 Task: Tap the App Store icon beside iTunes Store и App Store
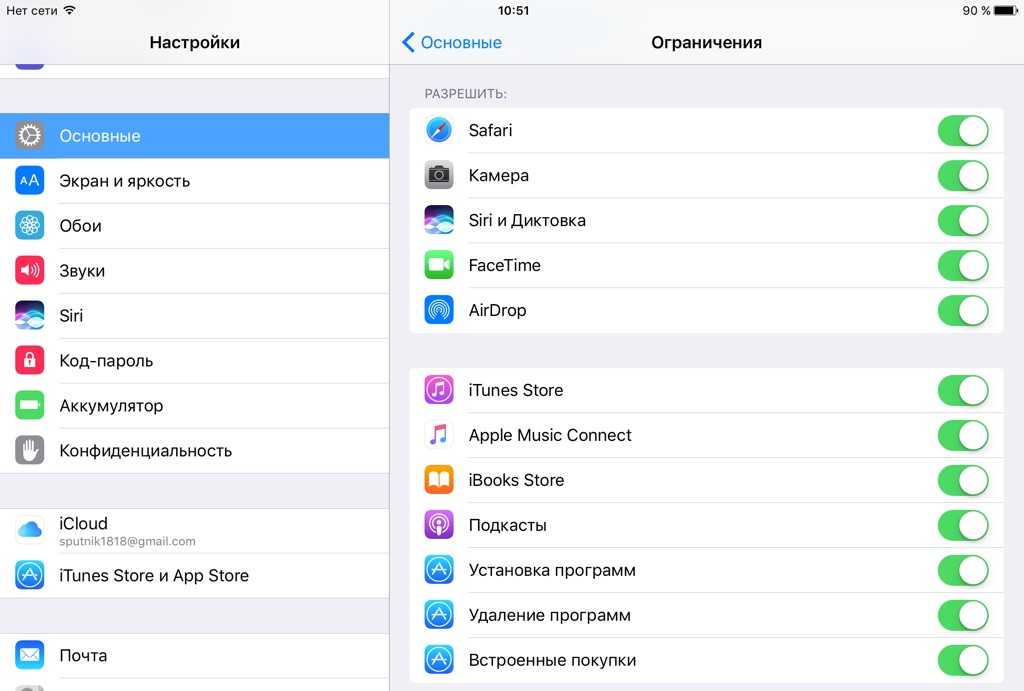29,575
